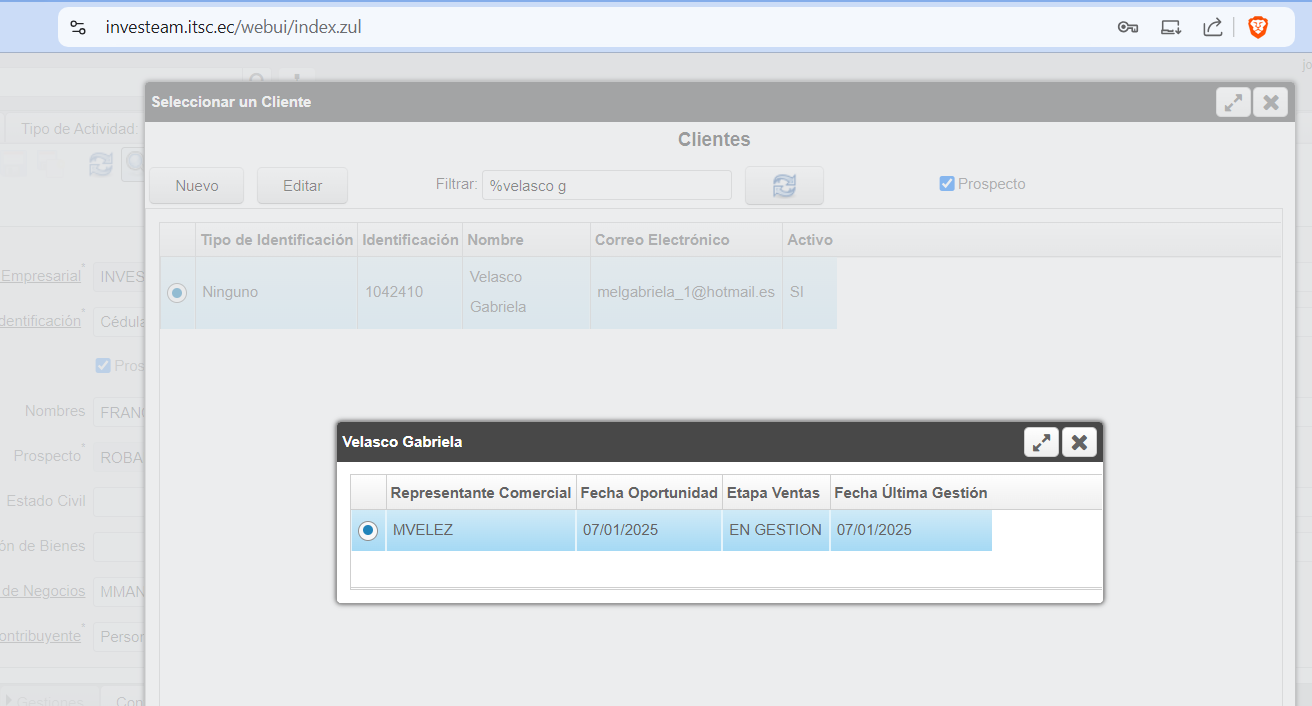Click the install app icon in address bar
The height and width of the screenshot is (706, 1312).
click(x=1171, y=27)
